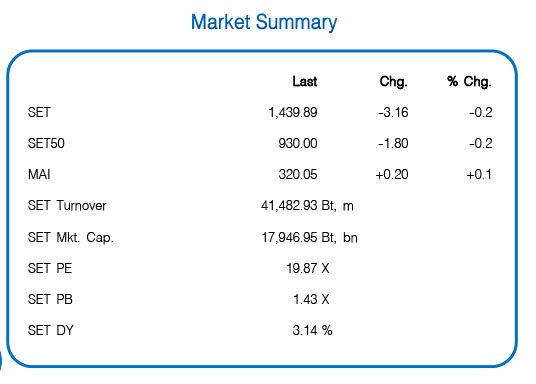Click the dividend yield value 3.14 %
The width and height of the screenshot is (536, 384).
pyautogui.click(x=312, y=331)
